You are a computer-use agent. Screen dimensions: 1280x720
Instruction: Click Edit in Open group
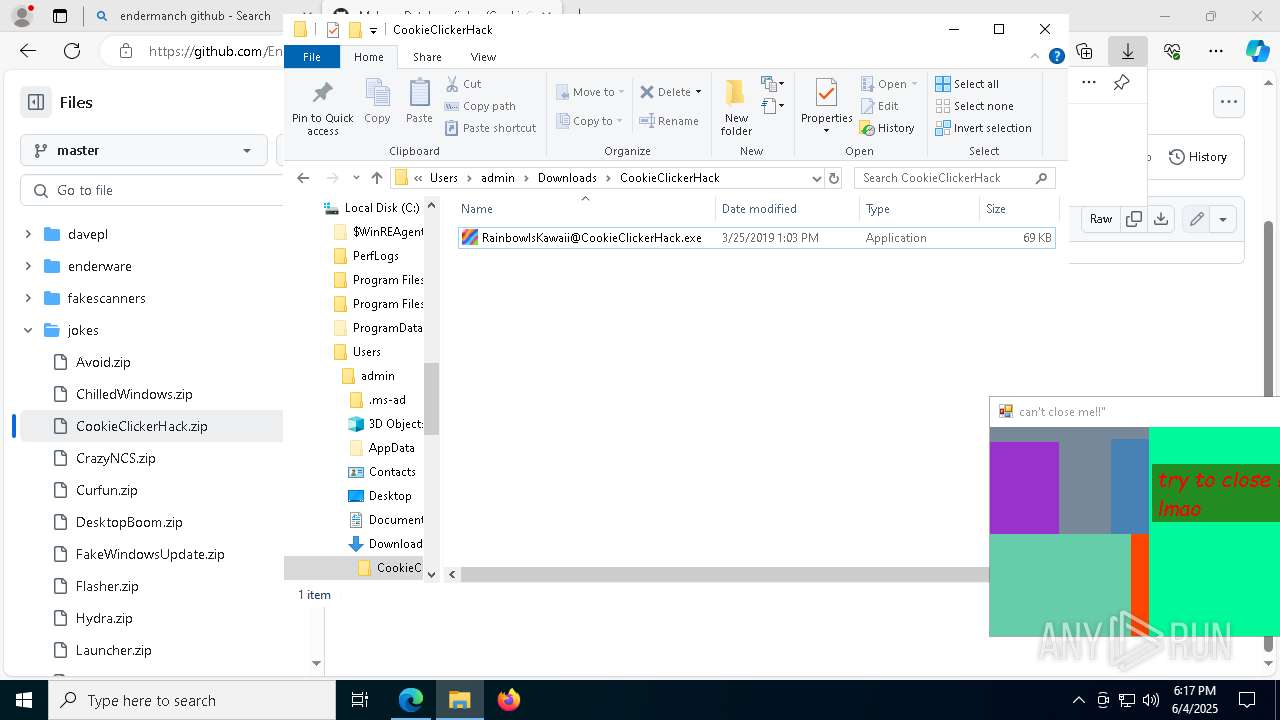(879, 106)
